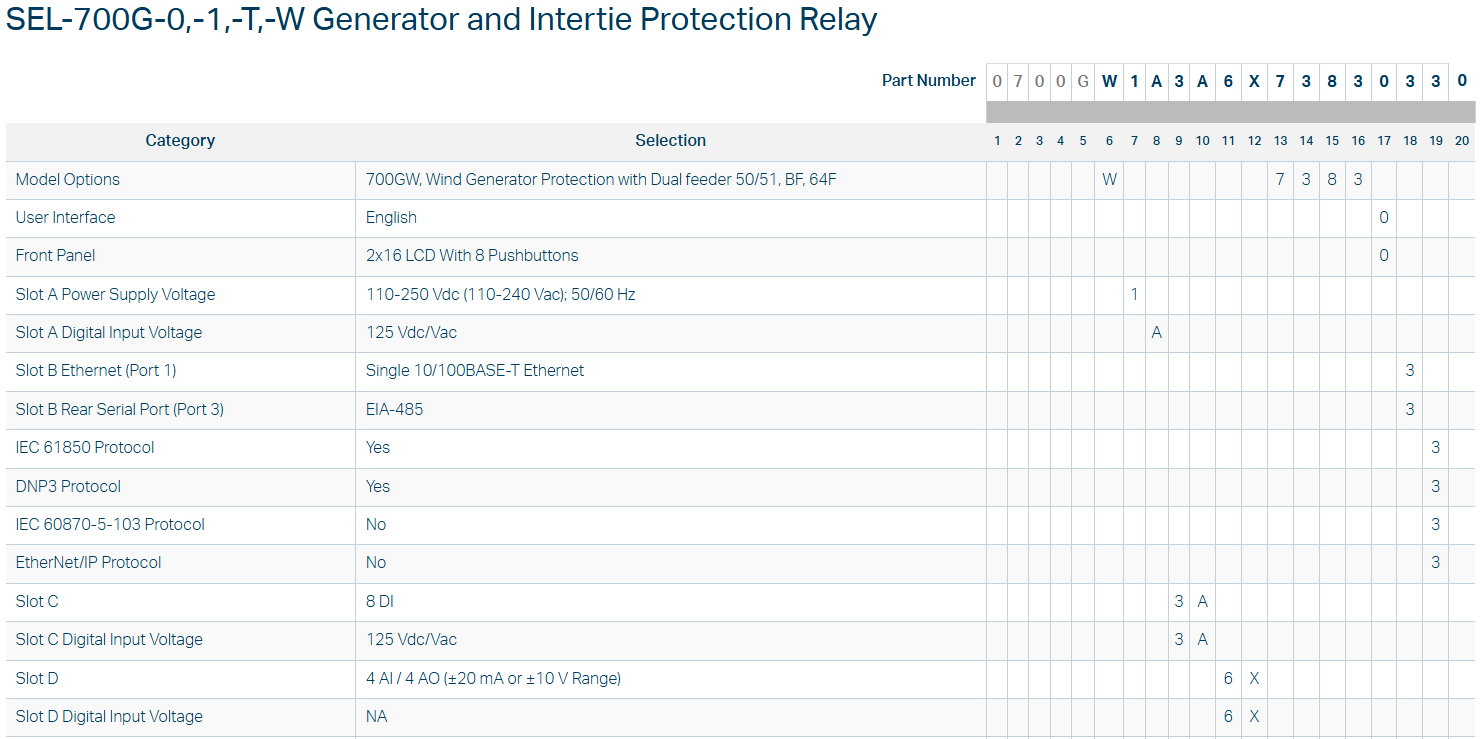Select the 'Selection' column header
This screenshot has height=739, width=1483.
point(670,141)
